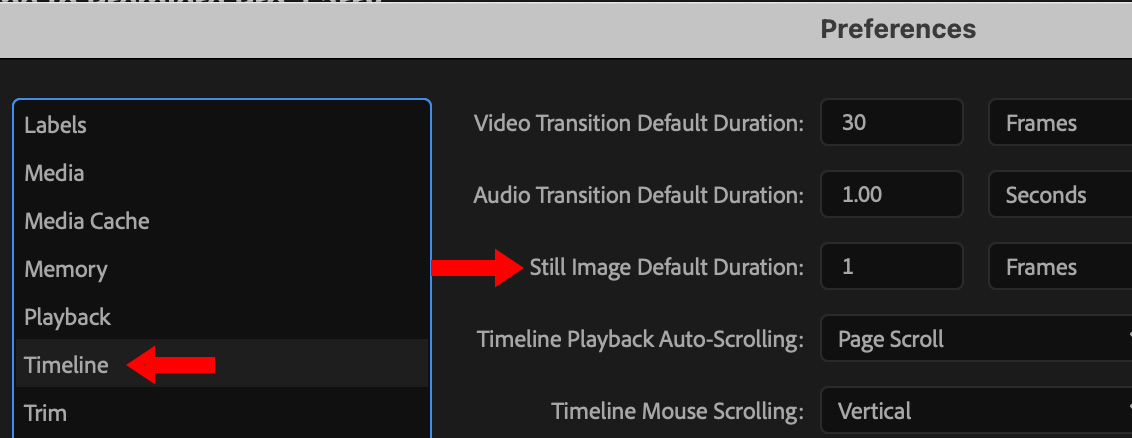Click the Timeline Playback Auto-Scrolling label
This screenshot has height=438, width=1132.
(641, 339)
